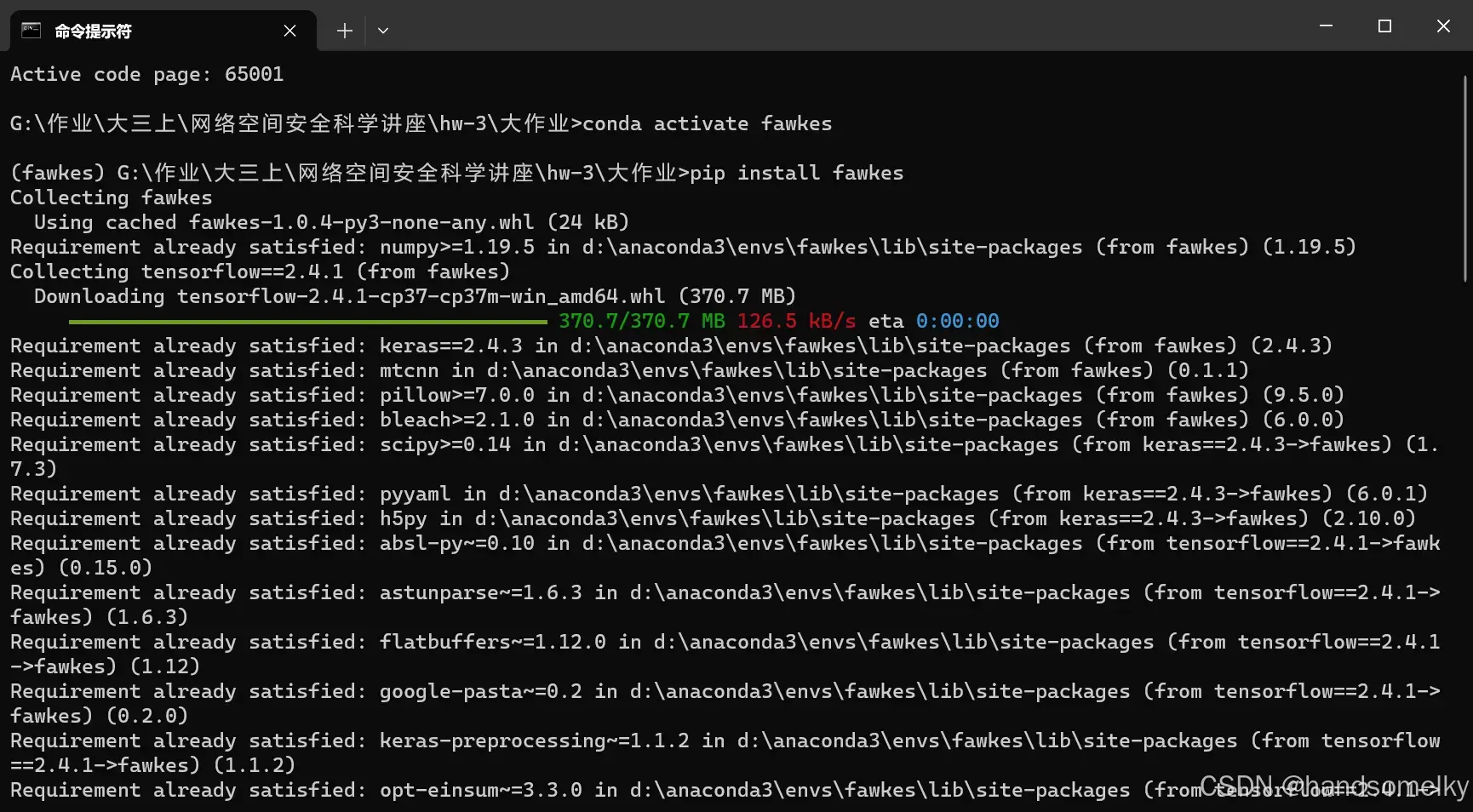The image size is (1473, 812).
Task: Click 'fawkes-1.0.4-py3-none-any.whl' file name
Action: 362,222
